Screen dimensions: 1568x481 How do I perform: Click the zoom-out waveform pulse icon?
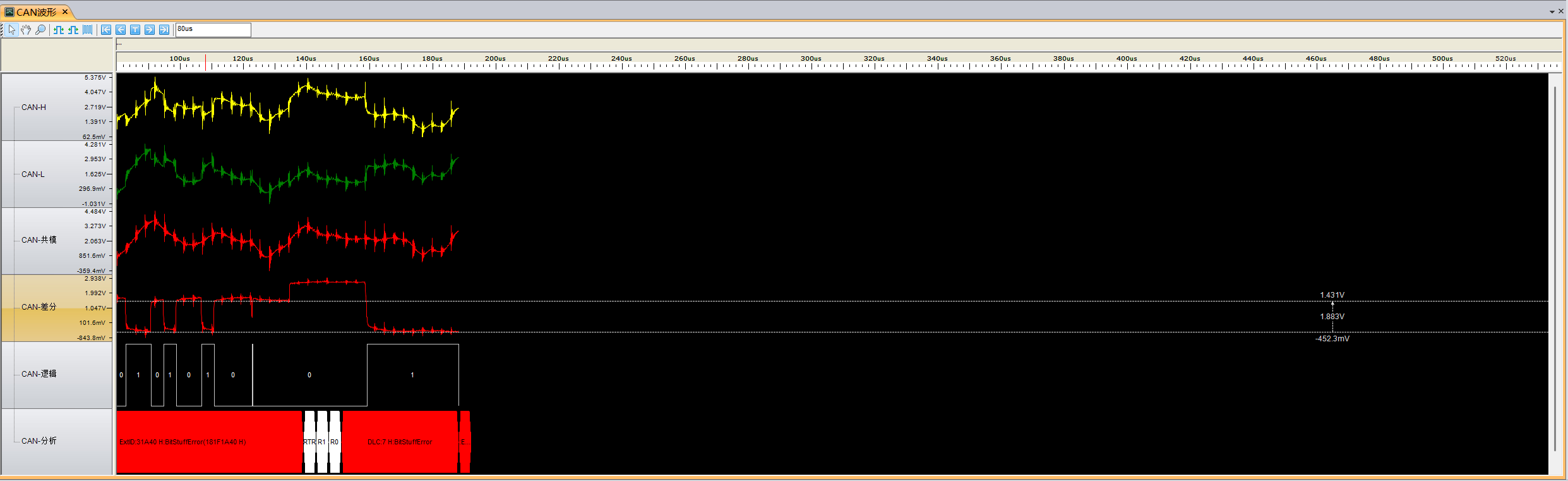(x=73, y=30)
